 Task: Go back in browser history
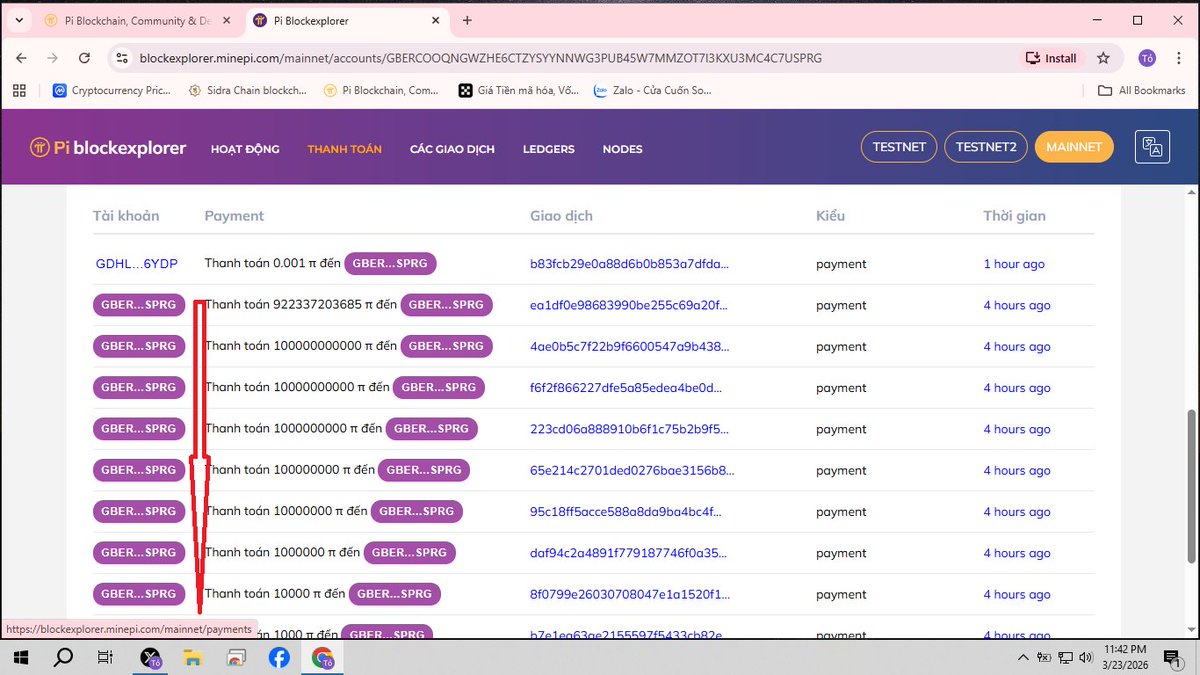pyautogui.click(x=22, y=58)
